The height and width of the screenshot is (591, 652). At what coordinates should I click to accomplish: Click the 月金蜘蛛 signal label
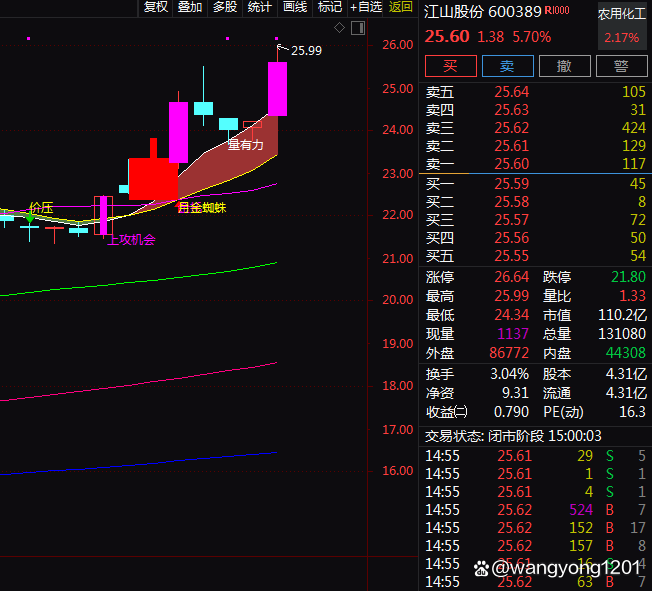click(202, 208)
